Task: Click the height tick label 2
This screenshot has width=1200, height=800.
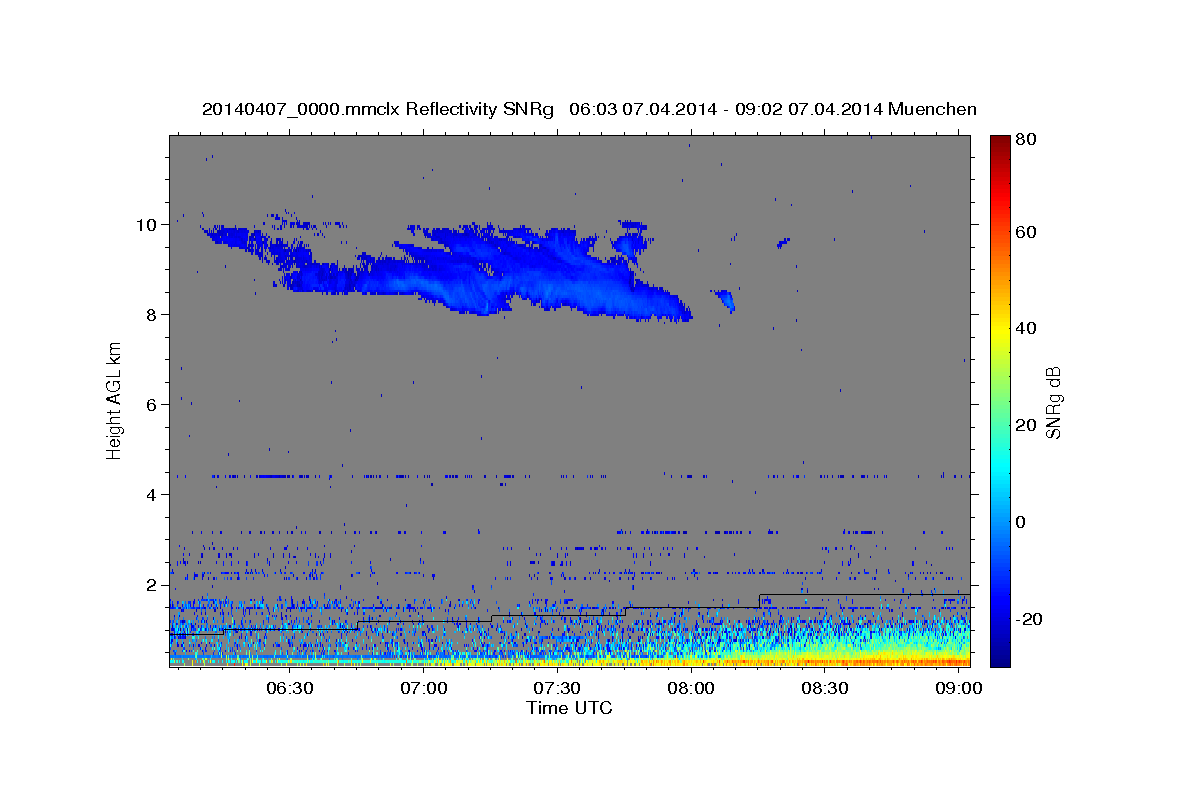Action: pyautogui.click(x=152, y=584)
